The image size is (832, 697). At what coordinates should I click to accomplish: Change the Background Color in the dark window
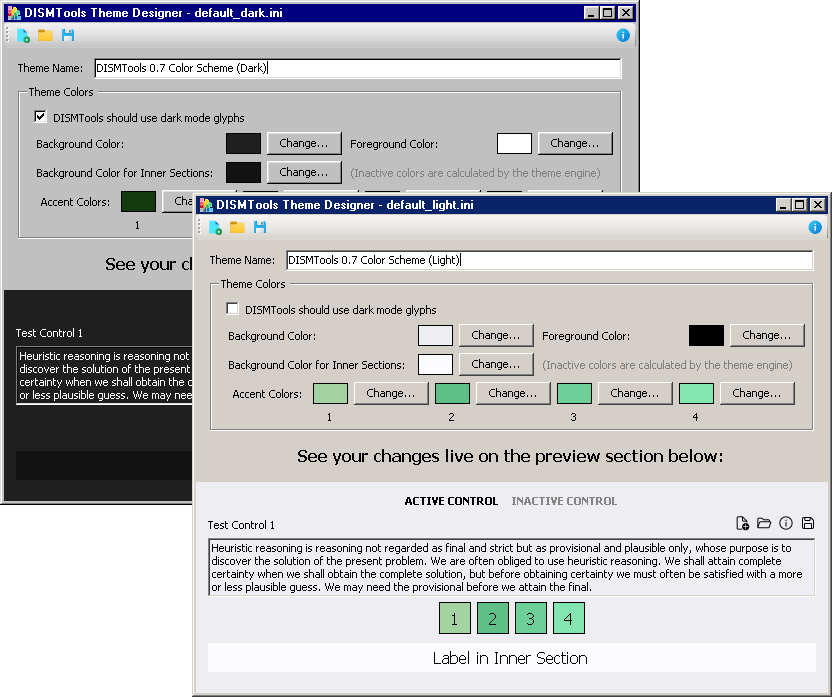tap(304, 144)
